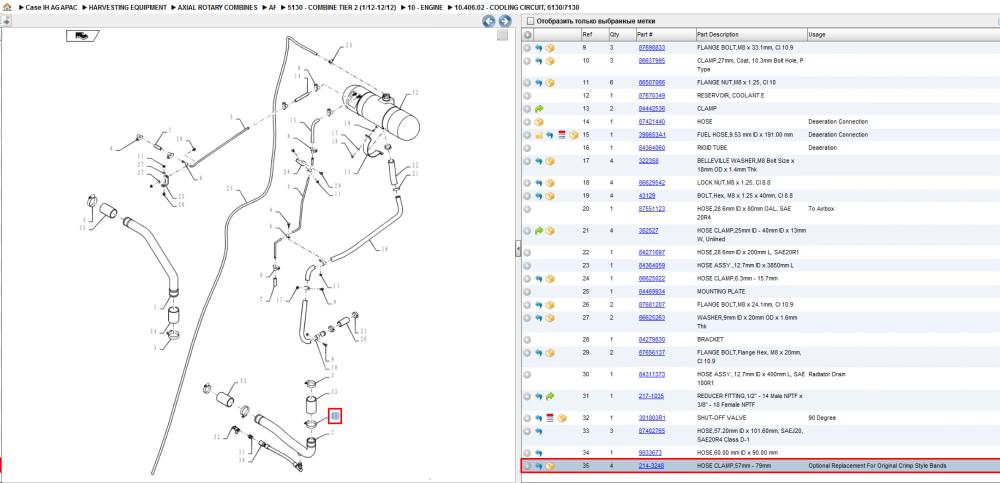
Task: Toggle selection circle for Ref 20 hose
Action: point(527,209)
